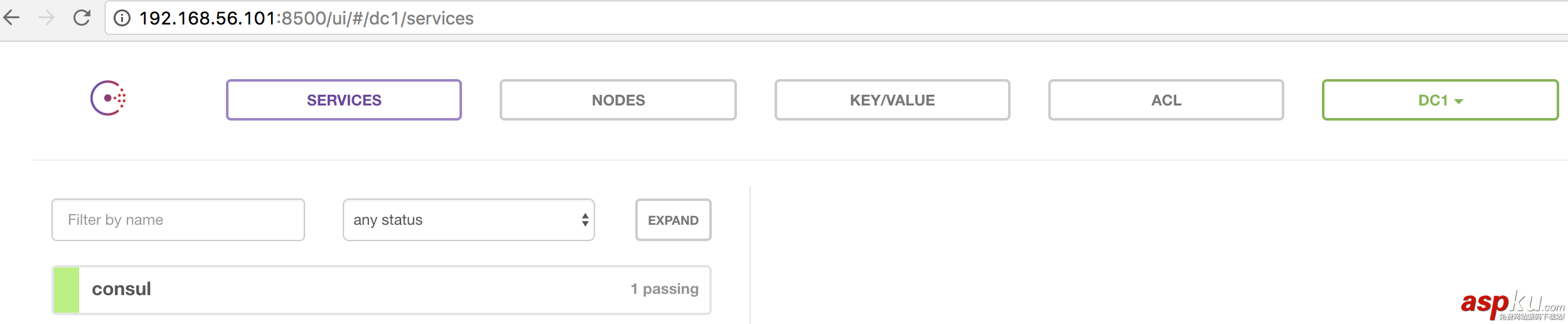The height and width of the screenshot is (324, 1568).
Task: Select the ACL tab
Action: click(x=1166, y=100)
